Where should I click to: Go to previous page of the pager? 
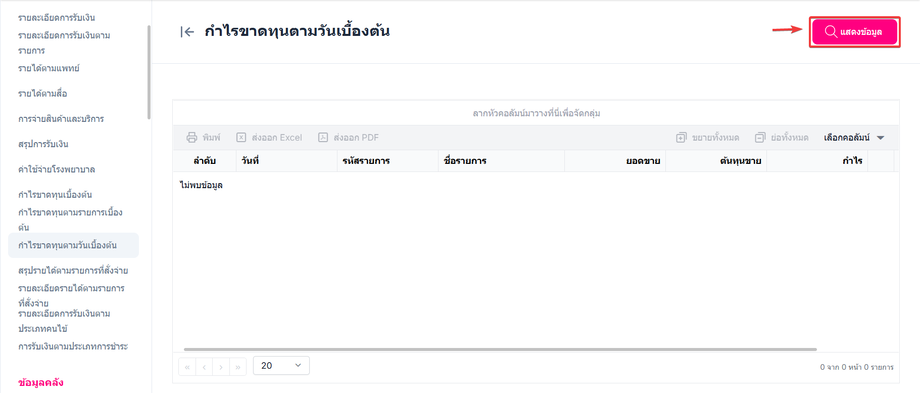204,367
